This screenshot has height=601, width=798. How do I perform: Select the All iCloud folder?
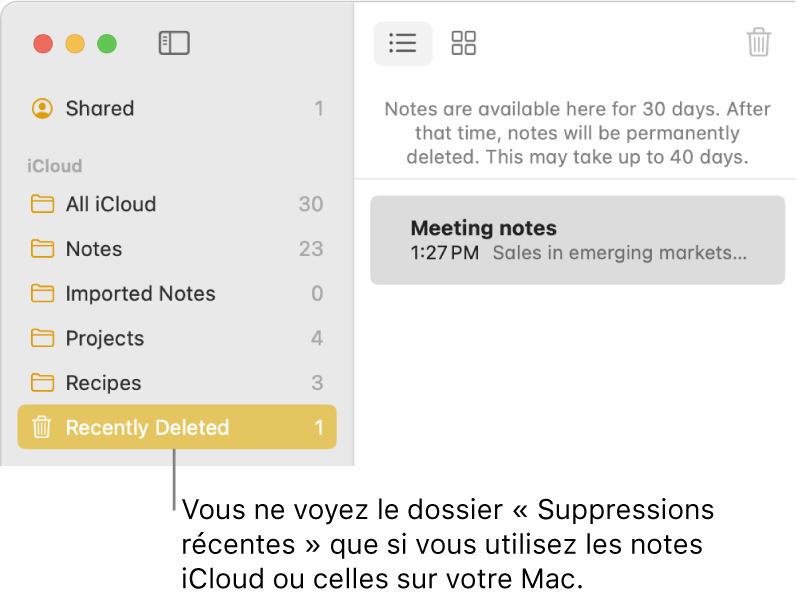click(111, 204)
